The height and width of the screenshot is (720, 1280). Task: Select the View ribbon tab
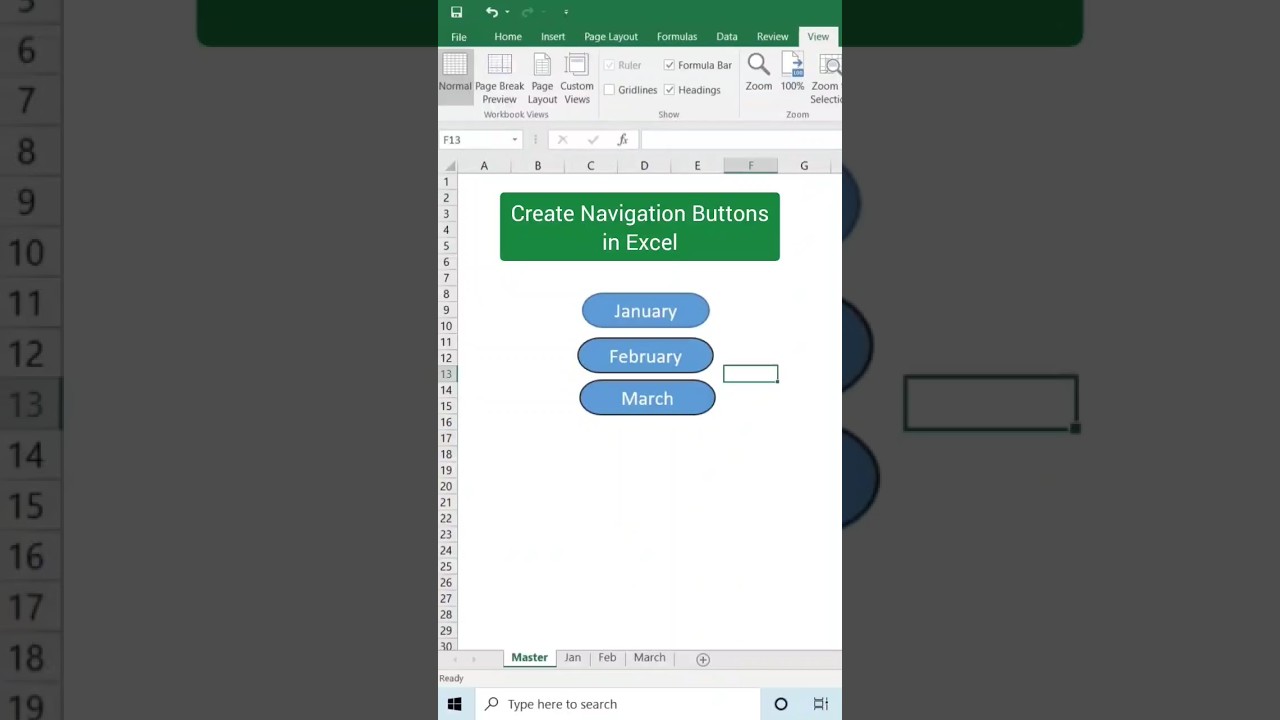point(818,37)
